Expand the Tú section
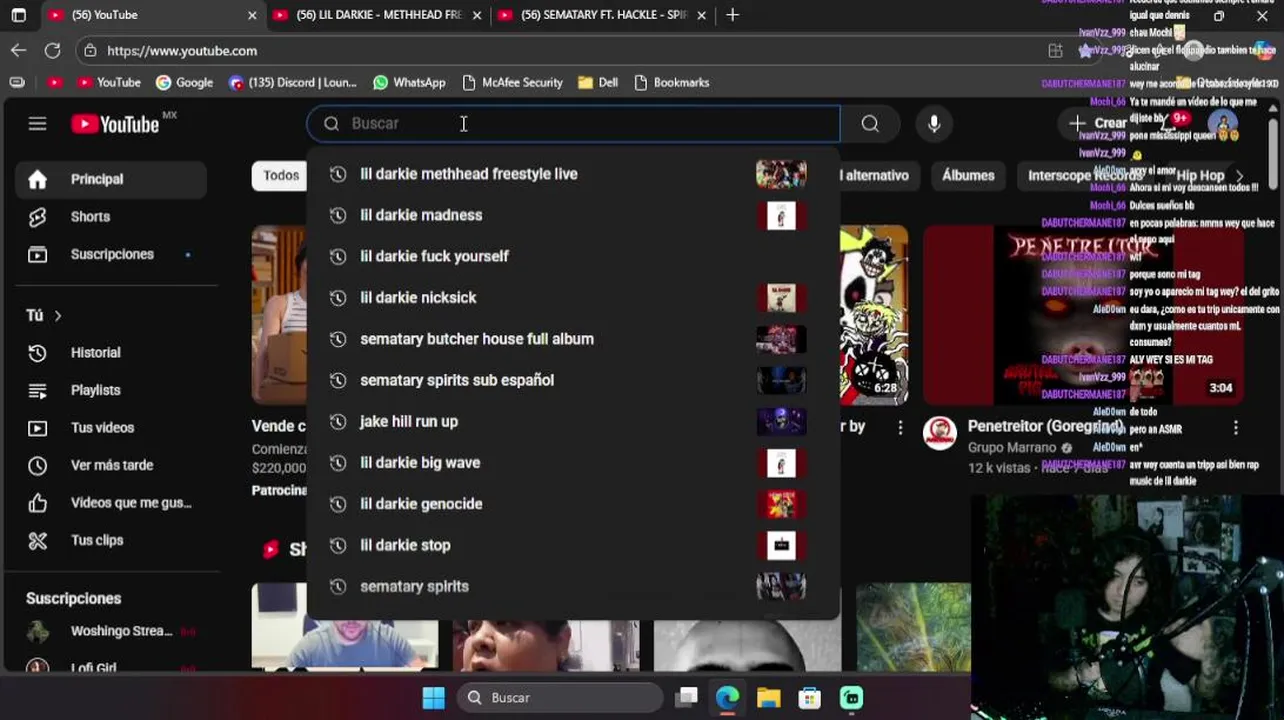This screenshot has width=1284, height=720. pos(45,315)
